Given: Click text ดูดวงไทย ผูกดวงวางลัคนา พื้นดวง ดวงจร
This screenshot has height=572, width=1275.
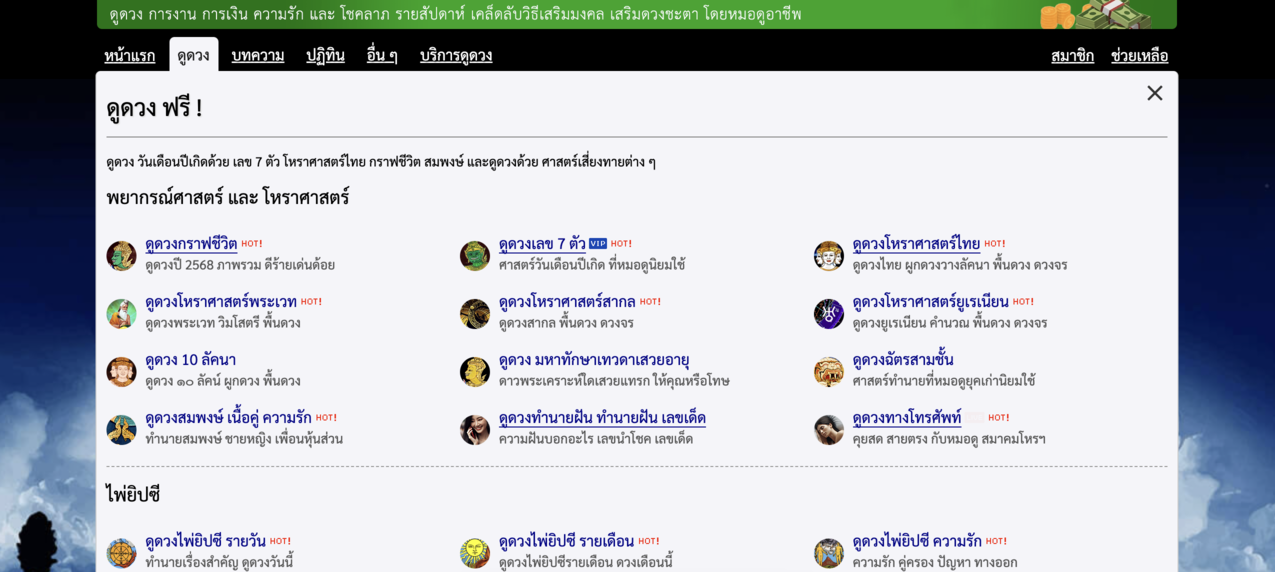Looking at the screenshot, I should coord(960,265).
